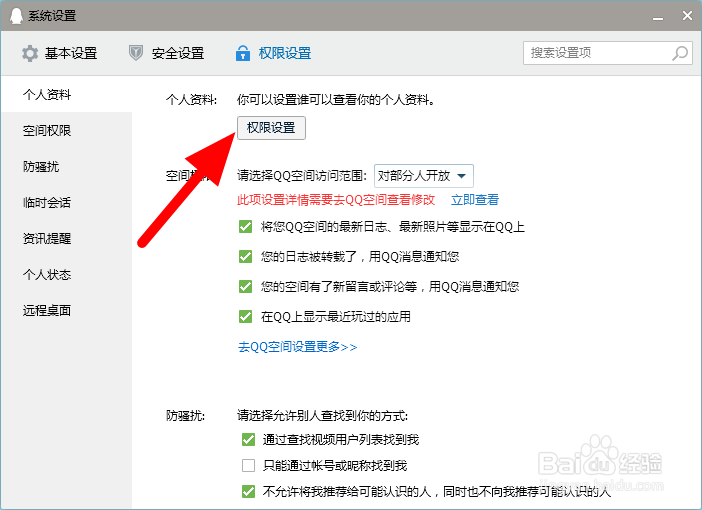Select 远程桌面 in the sidebar
The width and height of the screenshot is (702, 510).
pyautogui.click(x=66, y=310)
